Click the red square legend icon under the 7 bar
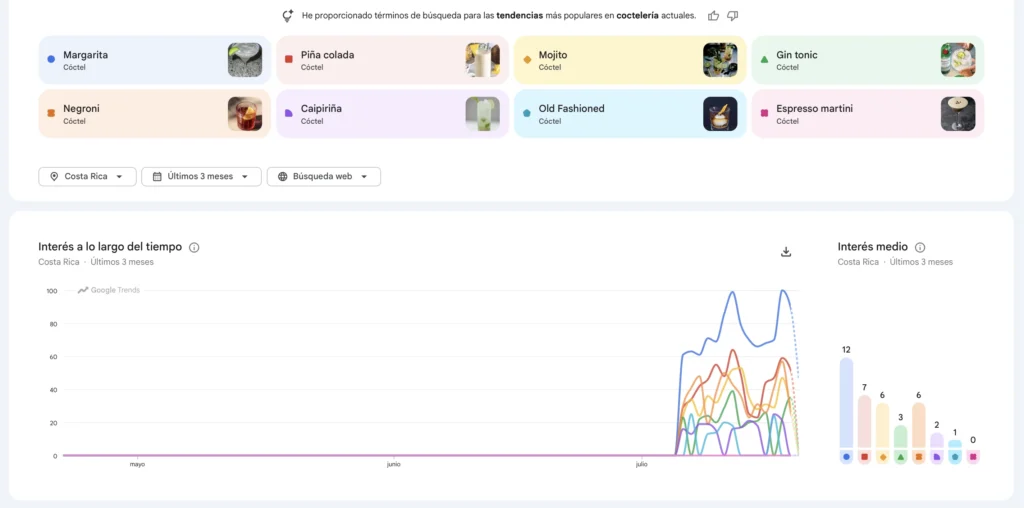Image resolution: width=1024 pixels, height=508 pixels. click(x=865, y=457)
